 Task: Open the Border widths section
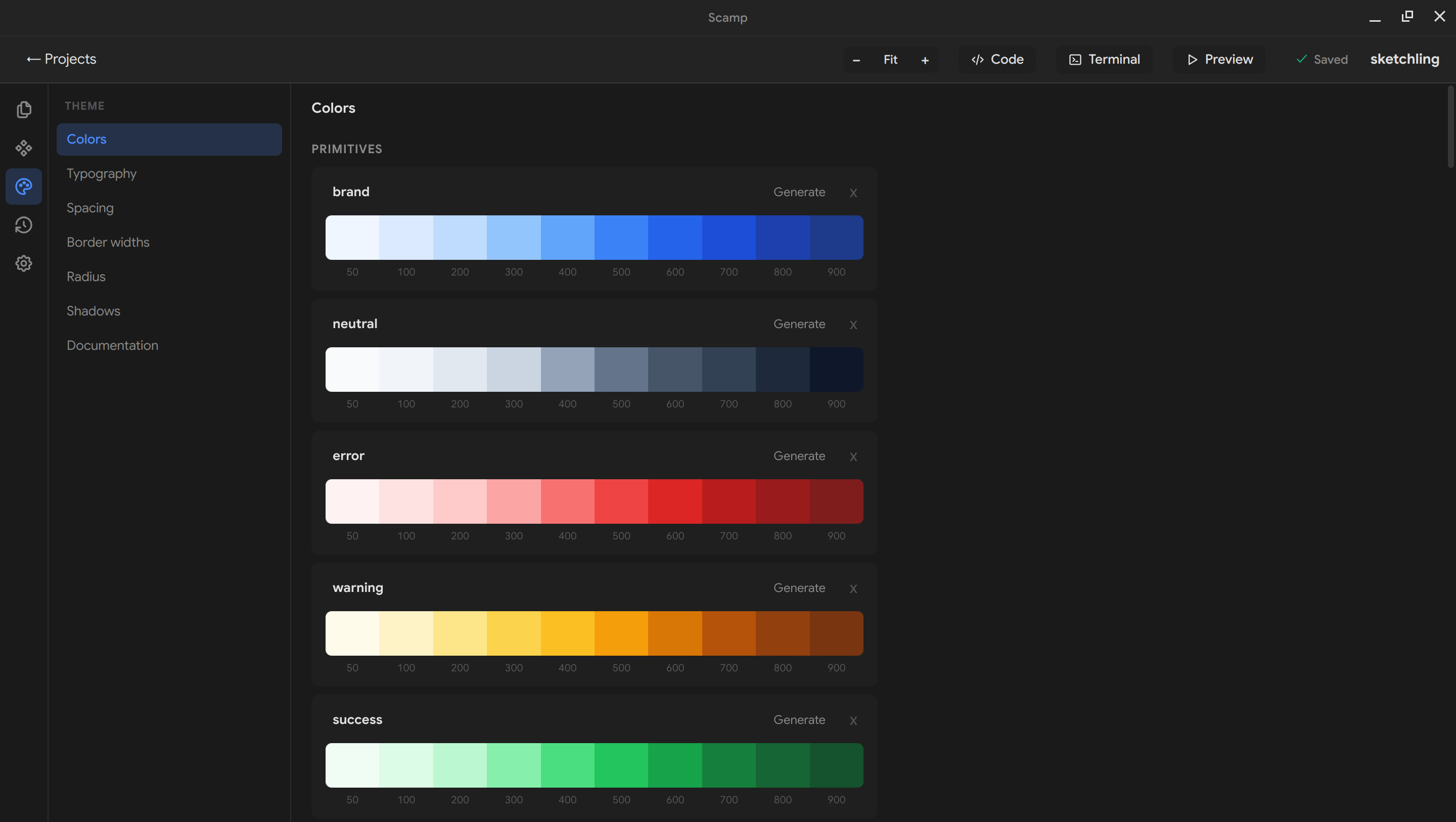point(169,243)
